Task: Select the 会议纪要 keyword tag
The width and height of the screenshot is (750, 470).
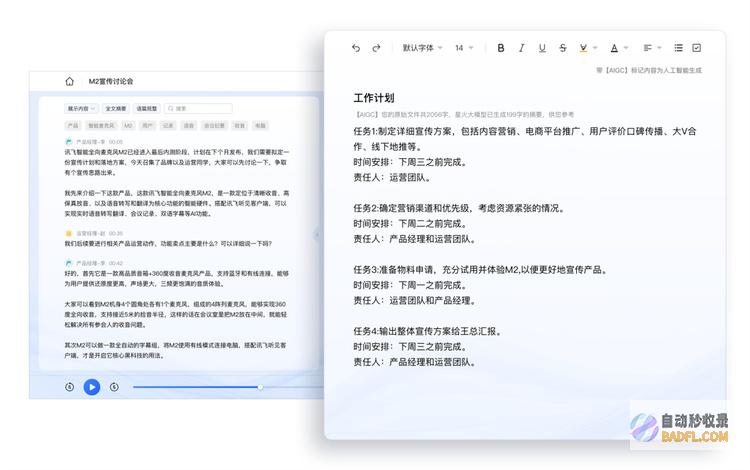Action: (214, 126)
